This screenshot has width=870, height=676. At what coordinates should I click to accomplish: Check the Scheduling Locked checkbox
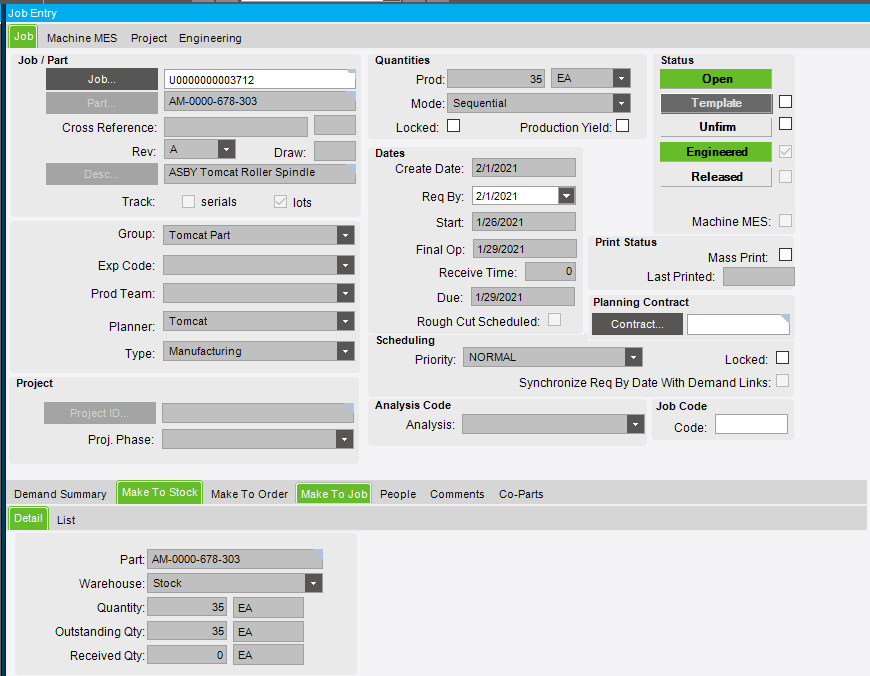pyautogui.click(x=782, y=358)
